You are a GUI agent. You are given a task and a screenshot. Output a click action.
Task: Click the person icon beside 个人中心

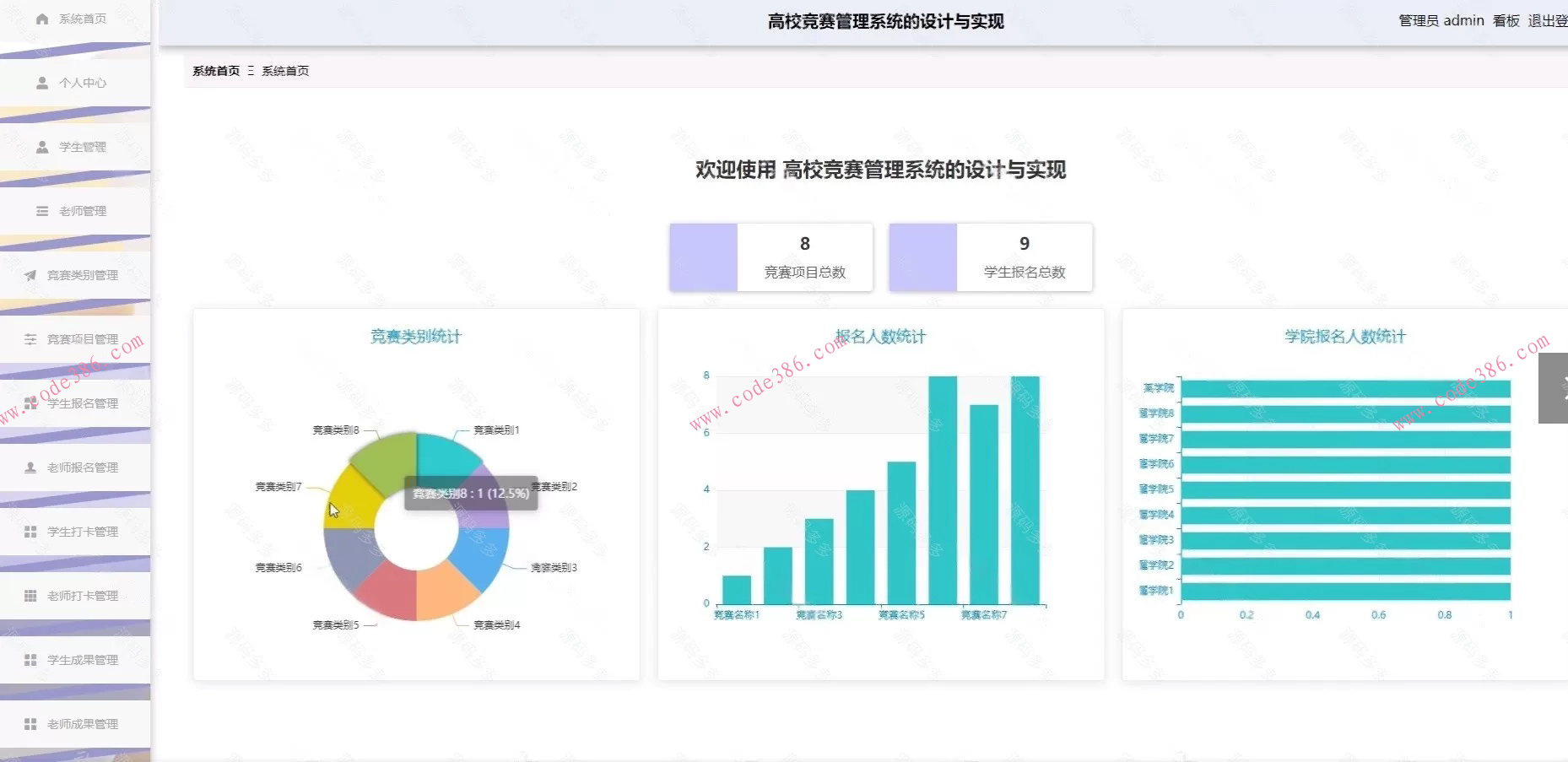tap(42, 83)
